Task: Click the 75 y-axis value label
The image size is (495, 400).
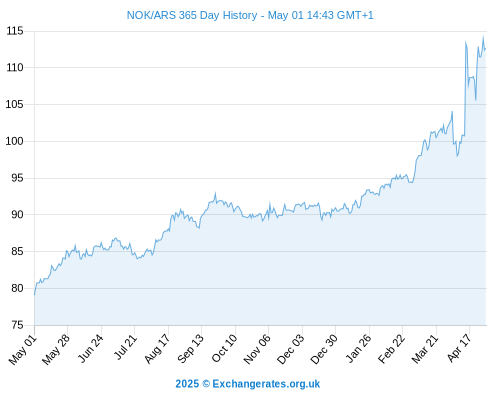Action: click(x=17, y=325)
